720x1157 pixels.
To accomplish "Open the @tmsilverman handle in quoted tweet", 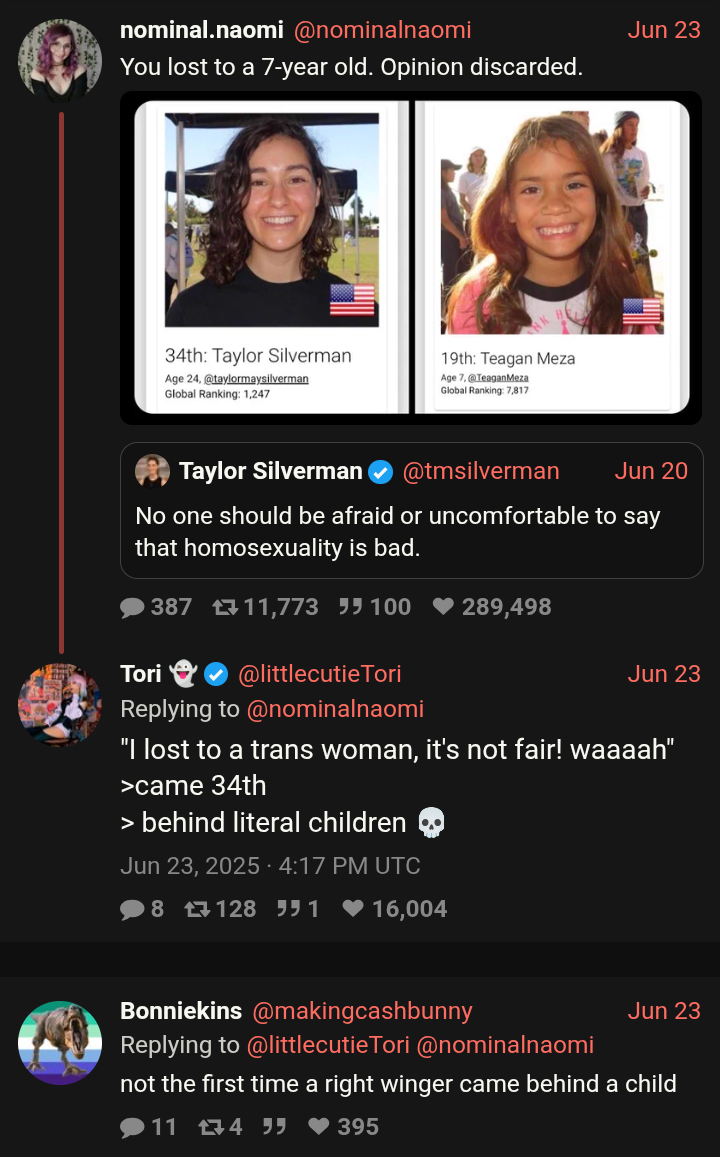I will click(x=480, y=471).
